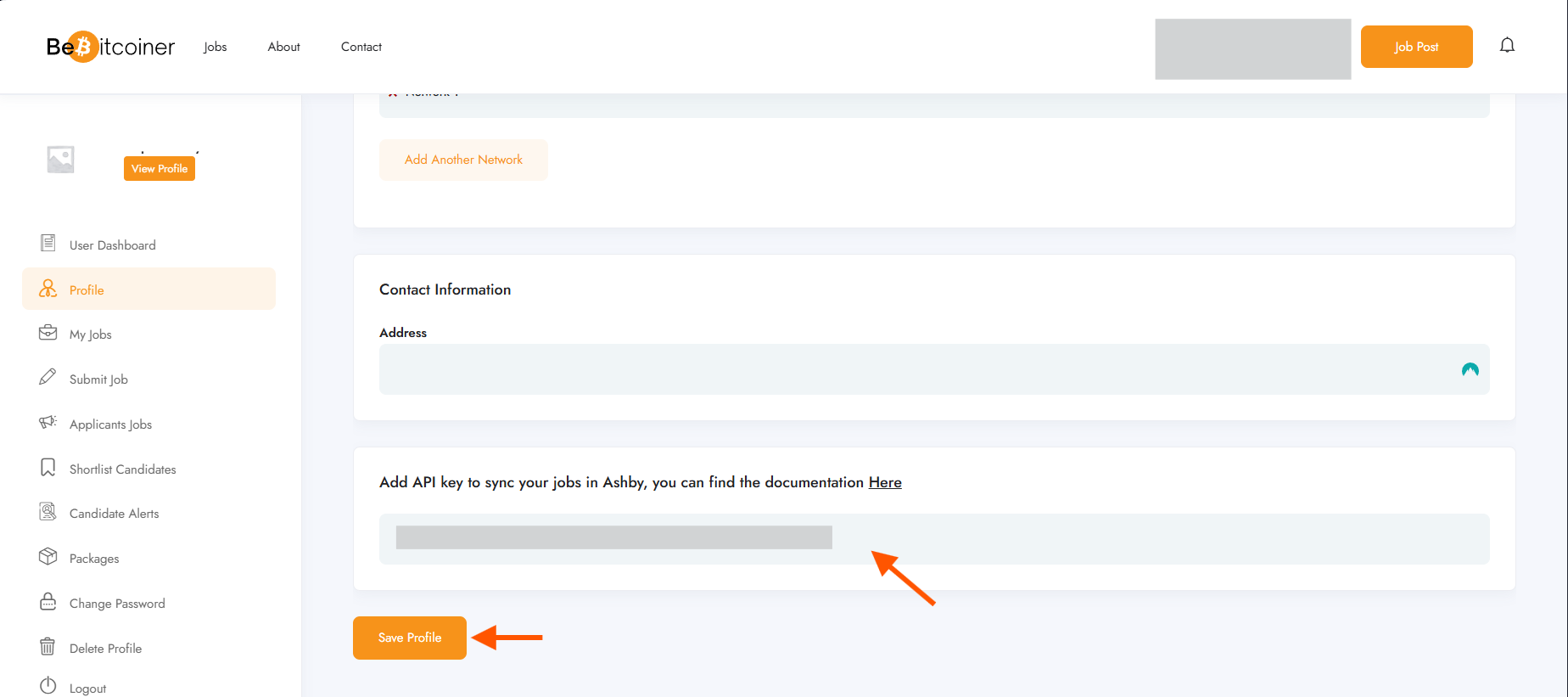The height and width of the screenshot is (697, 1568).
Task: Open the Ashby documentation Here link
Action: (884, 482)
